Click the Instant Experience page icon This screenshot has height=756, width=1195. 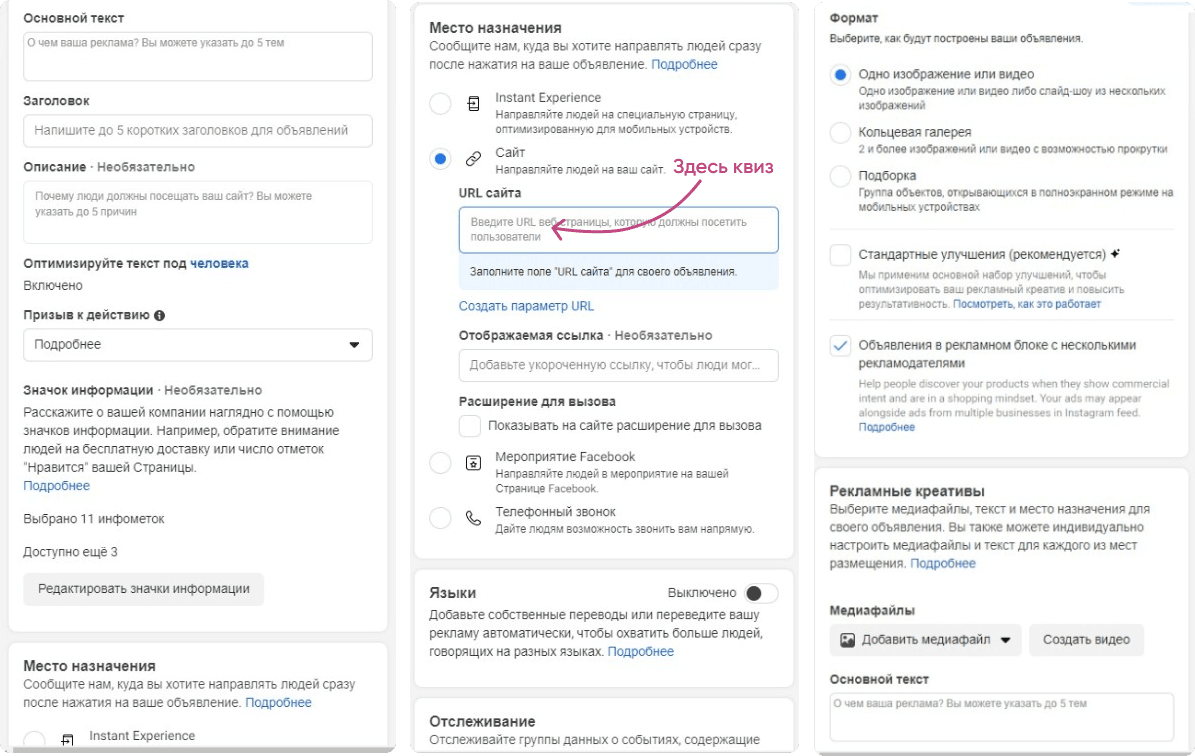[x=473, y=103]
